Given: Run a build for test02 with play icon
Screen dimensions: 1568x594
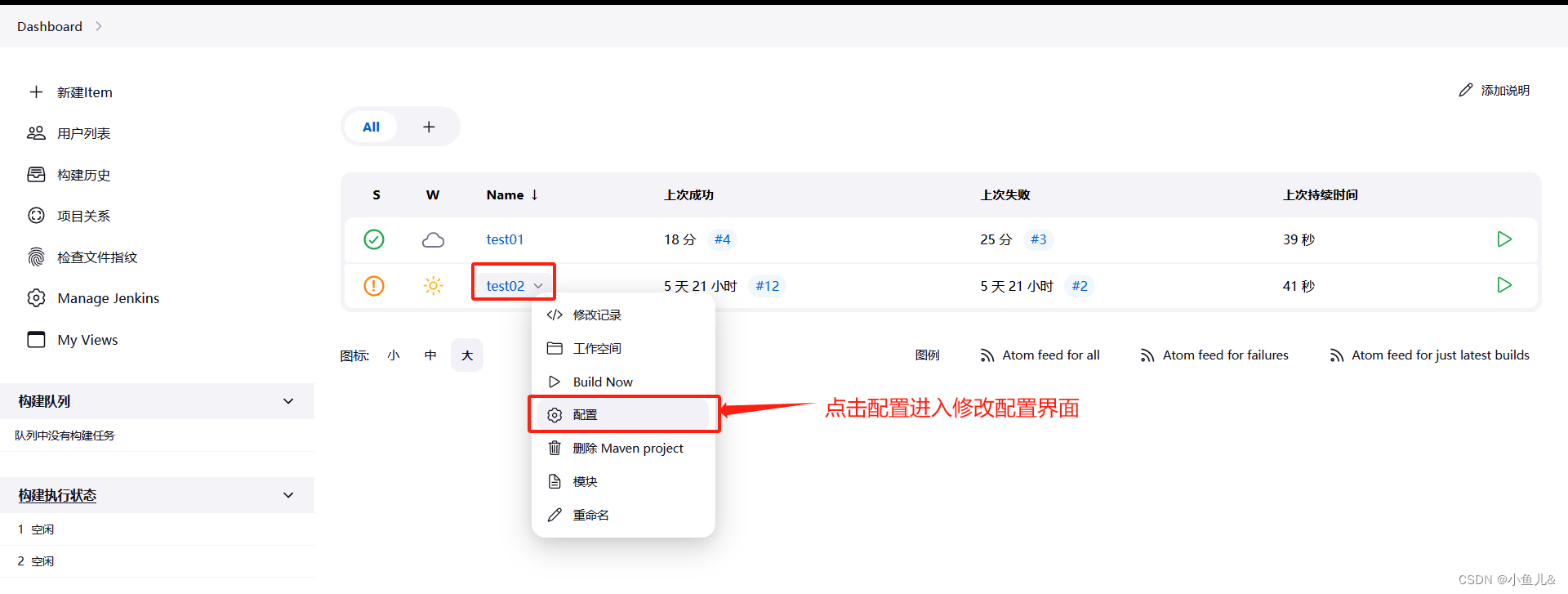Looking at the screenshot, I should pos(1504,285).
